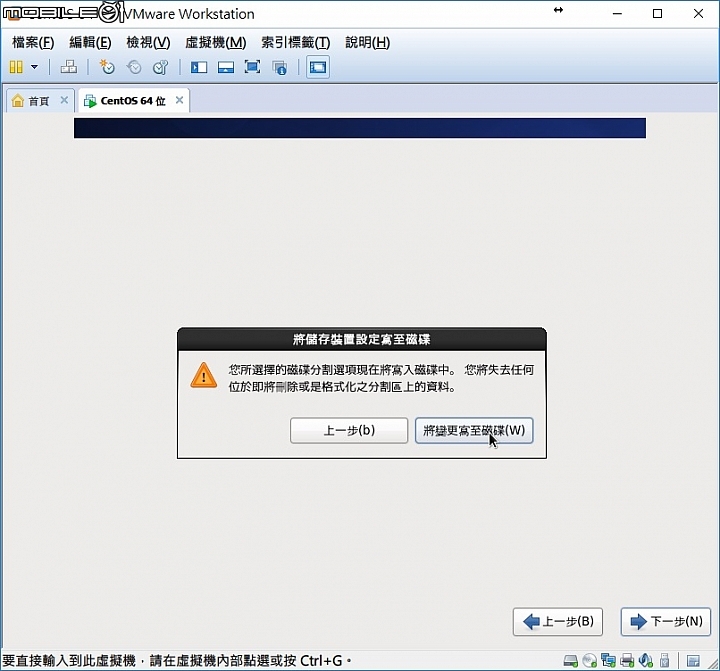Minimize the VMware Workstation window
Viewport: 720px width, 671px height.
[x=617, y=14]
